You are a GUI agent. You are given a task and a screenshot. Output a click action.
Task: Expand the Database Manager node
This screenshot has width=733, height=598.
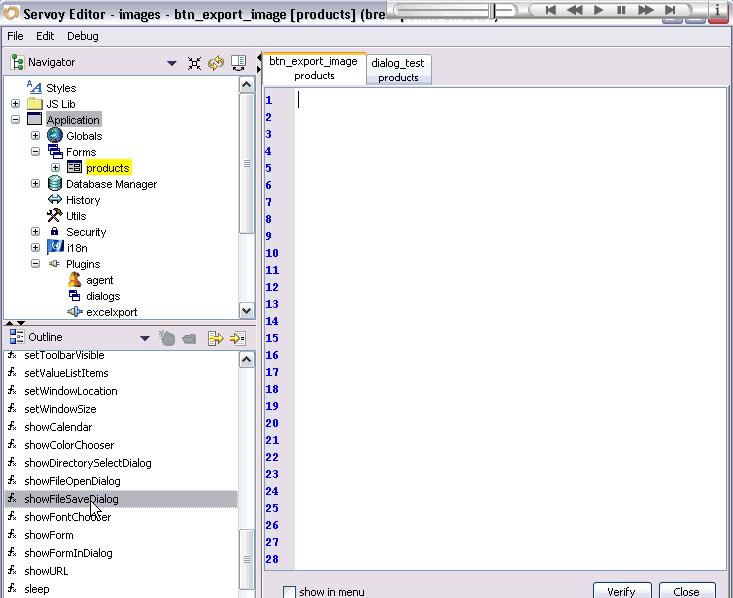point(36,184)
